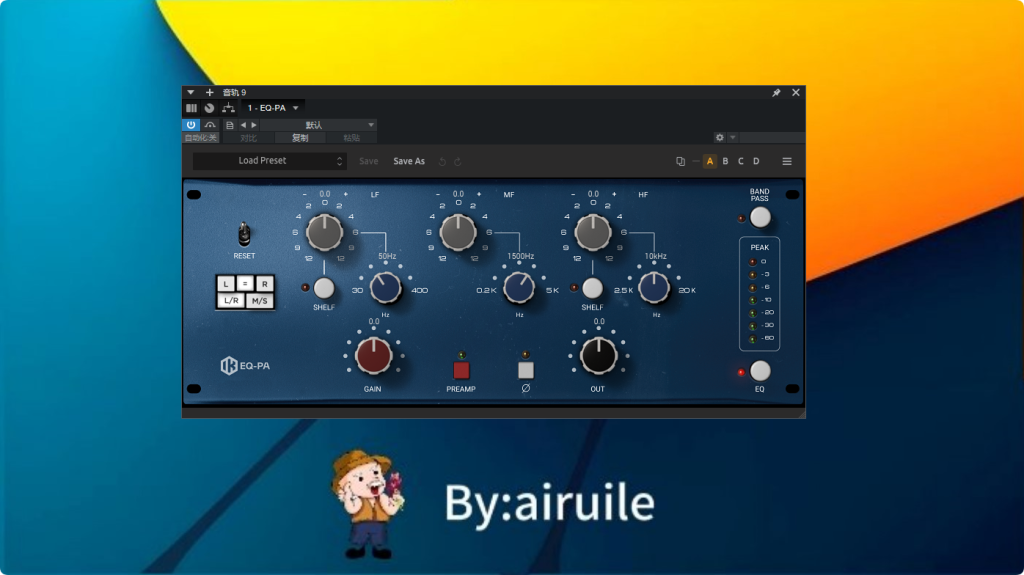Image resolution: width=1024 pixels, height=575 pixels.
Task: Open the routing tree icon
Action: coord(228,108)
